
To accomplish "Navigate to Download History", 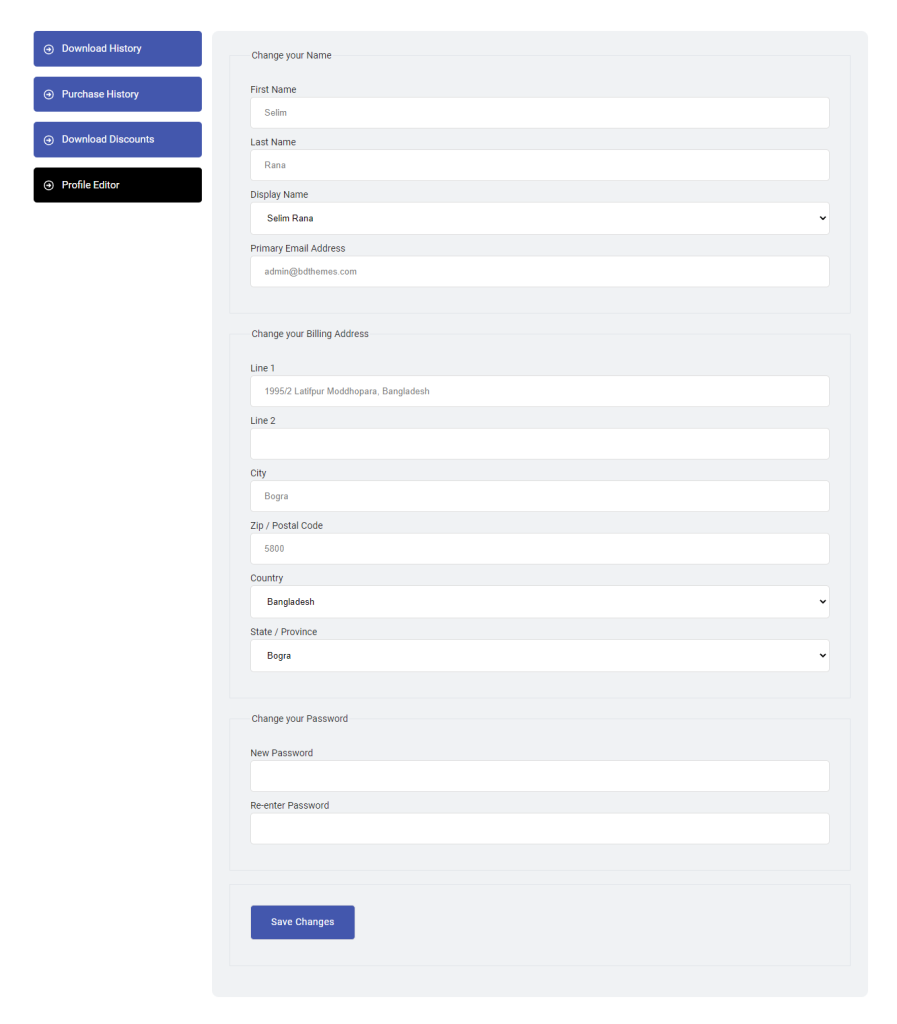I will pyautogui.click(x=117, y=48).
